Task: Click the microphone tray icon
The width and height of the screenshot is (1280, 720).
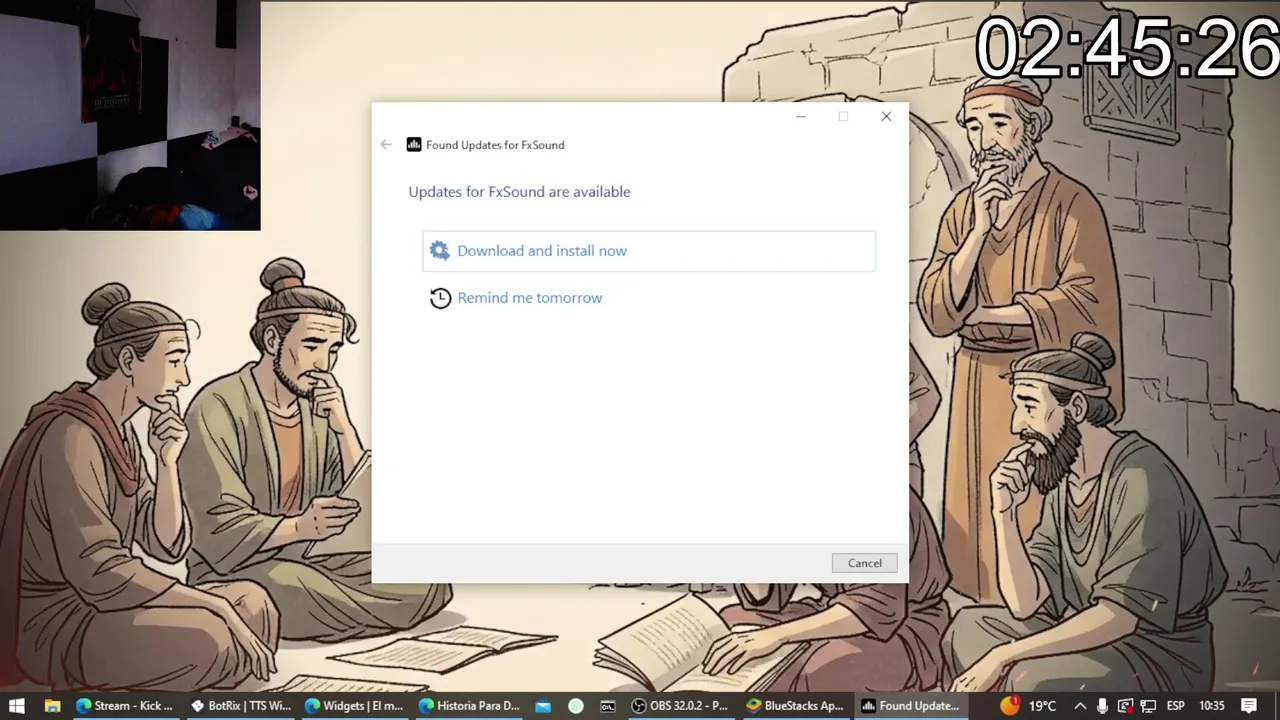Action: point(1102,706)
